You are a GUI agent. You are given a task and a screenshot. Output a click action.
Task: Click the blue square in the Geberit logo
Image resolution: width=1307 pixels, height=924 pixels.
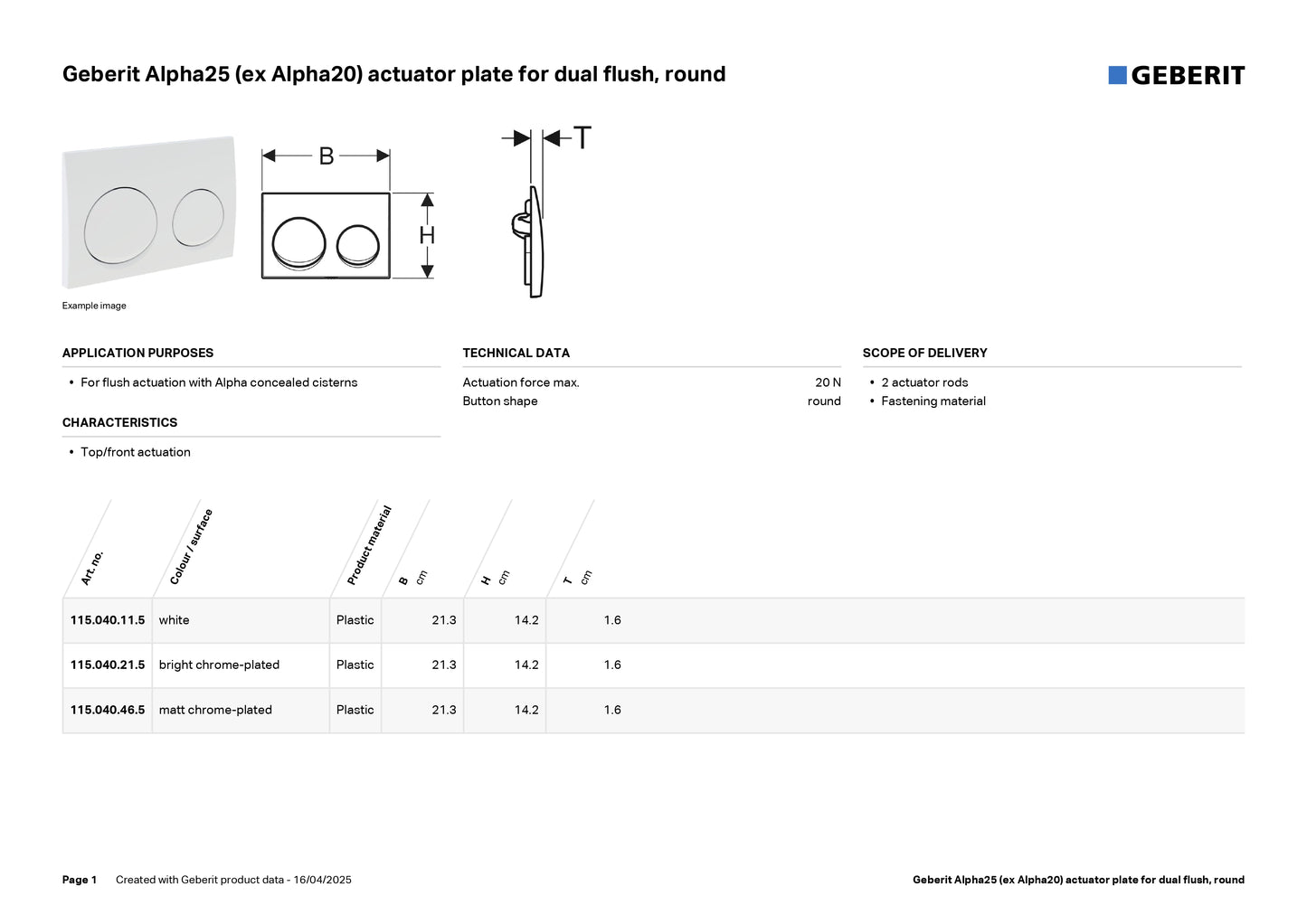click(1117, 75)
